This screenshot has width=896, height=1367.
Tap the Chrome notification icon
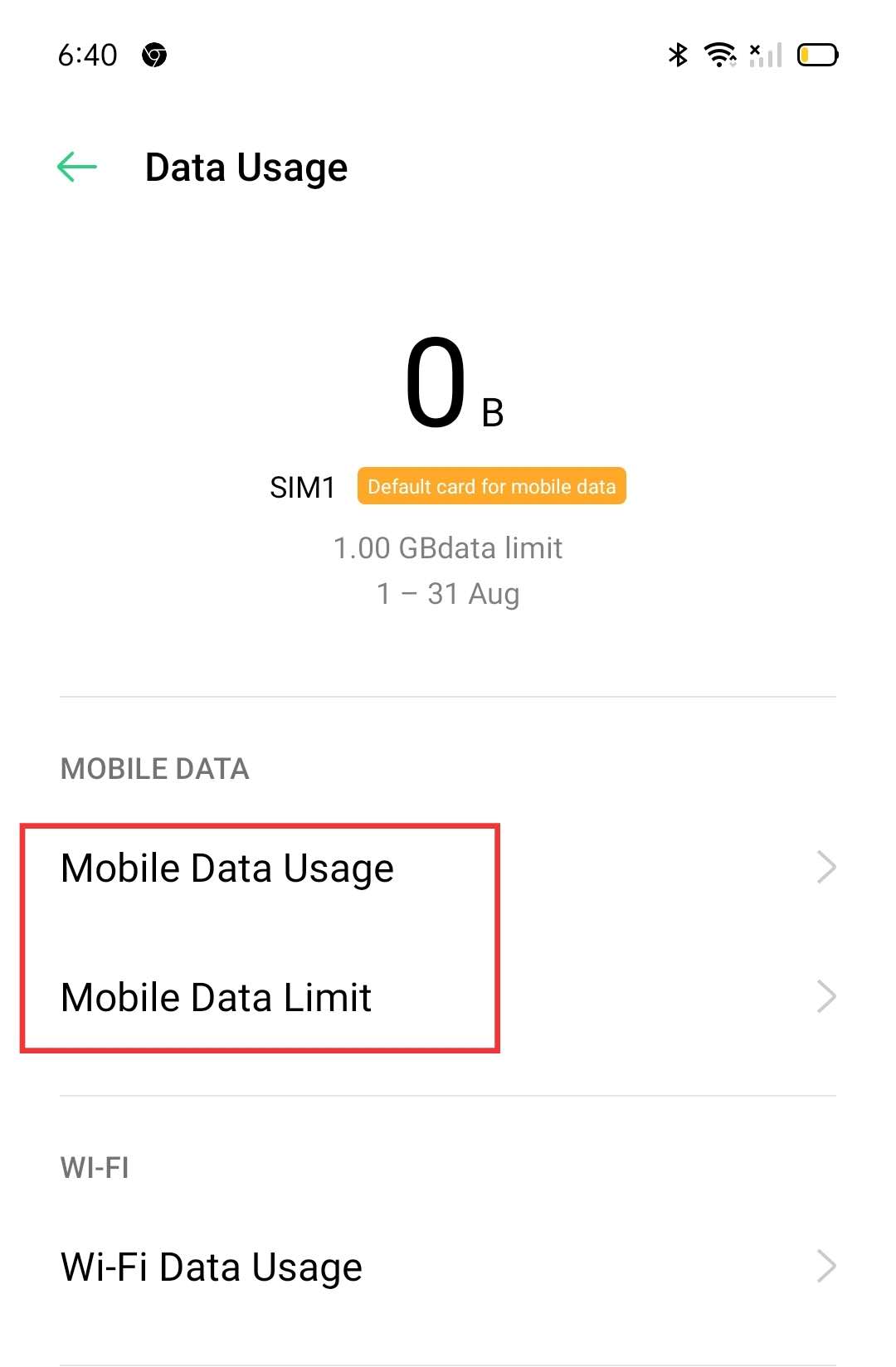[154, 56]
